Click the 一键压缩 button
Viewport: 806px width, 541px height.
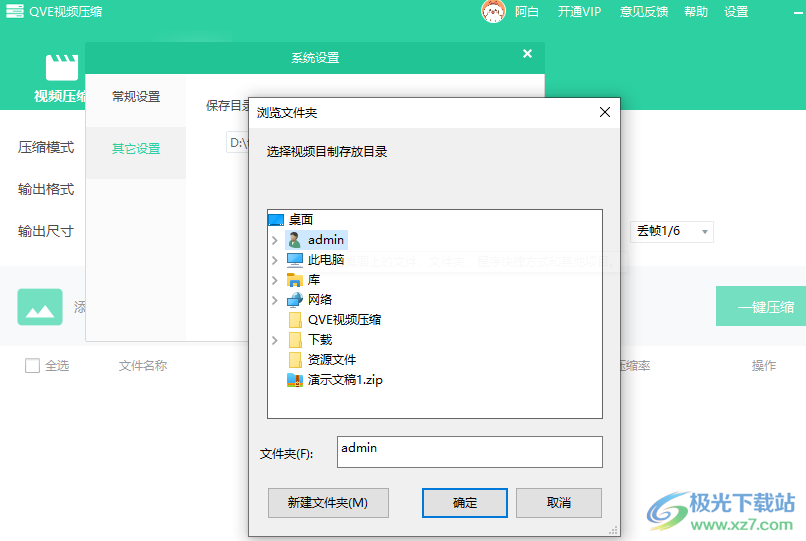(x=761, y=306)
